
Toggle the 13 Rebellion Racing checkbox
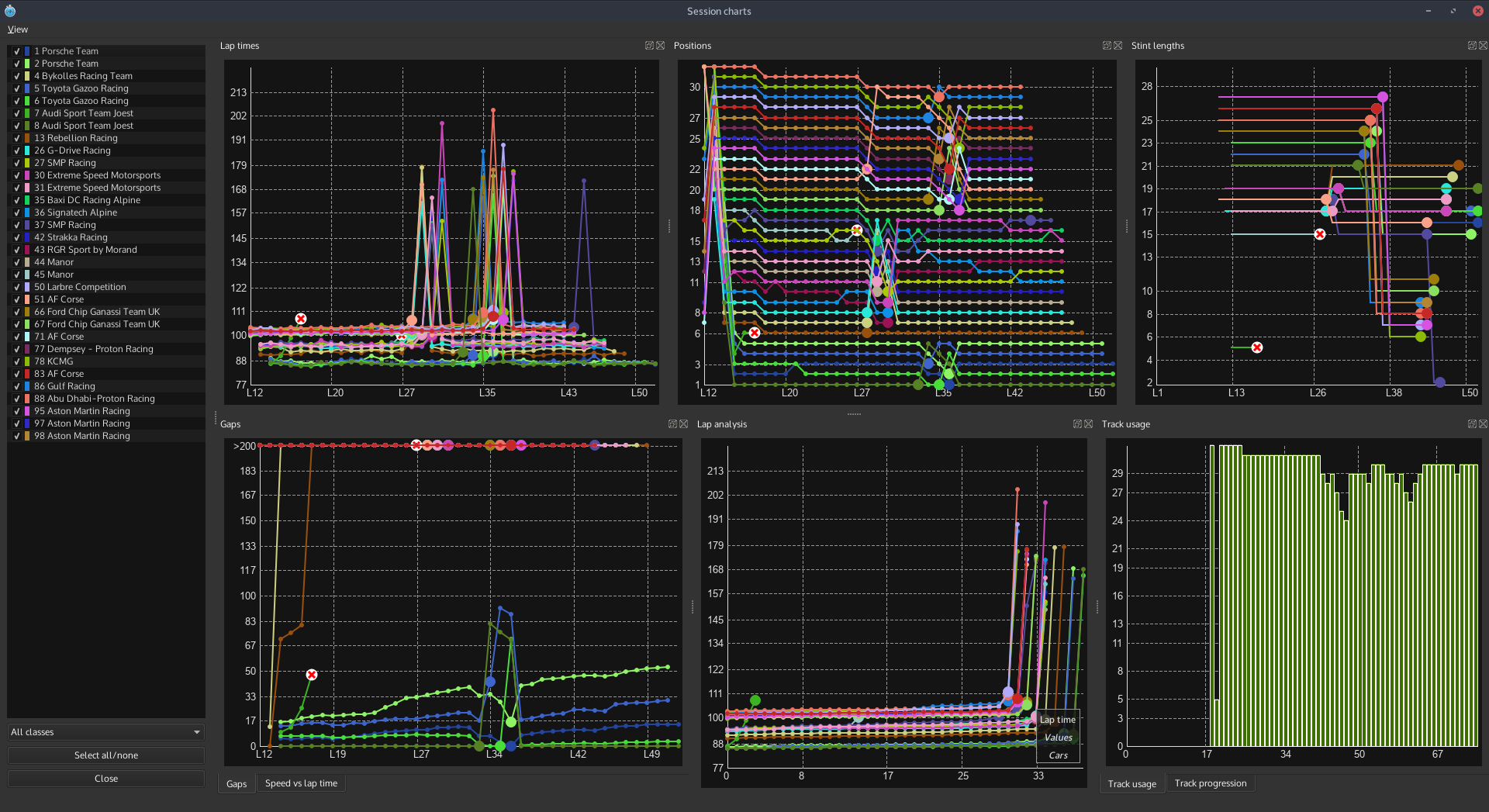[x=17, y=138]
